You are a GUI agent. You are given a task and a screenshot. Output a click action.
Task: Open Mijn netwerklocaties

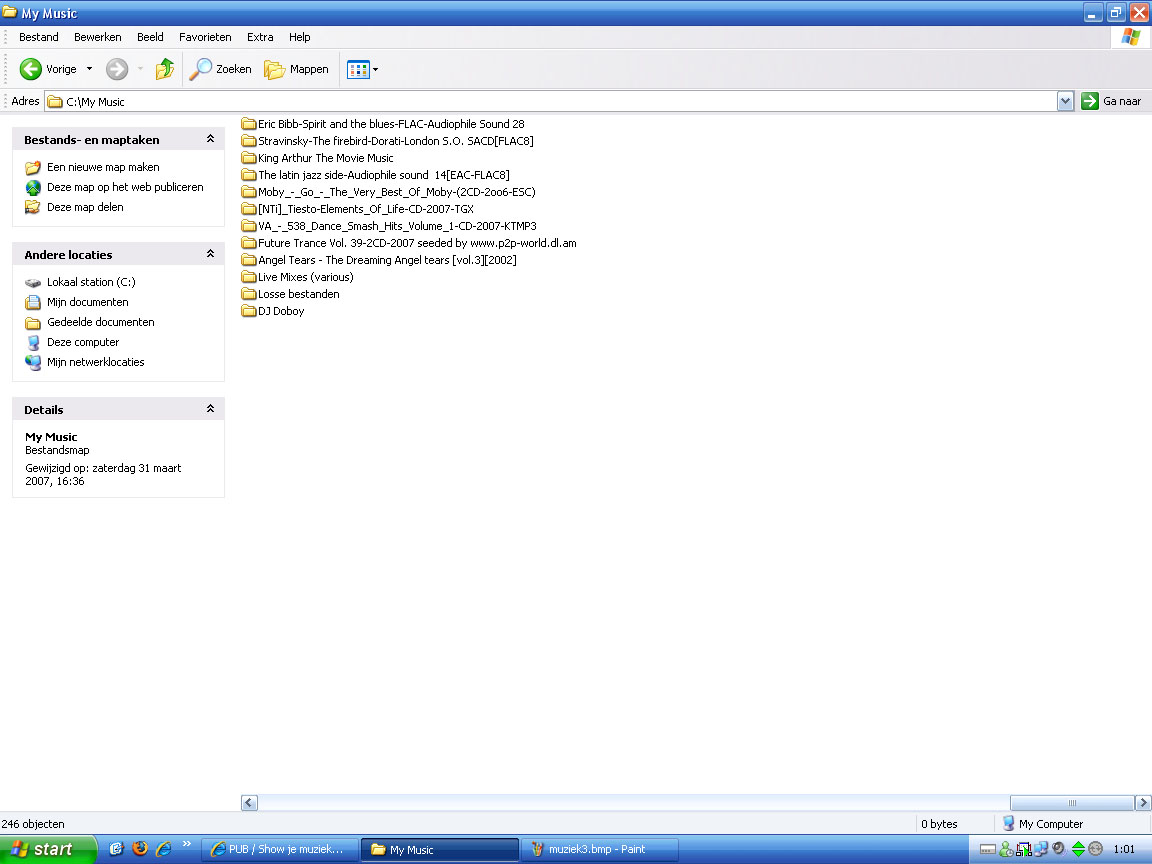pyautogui.click(x=96, y=362)
